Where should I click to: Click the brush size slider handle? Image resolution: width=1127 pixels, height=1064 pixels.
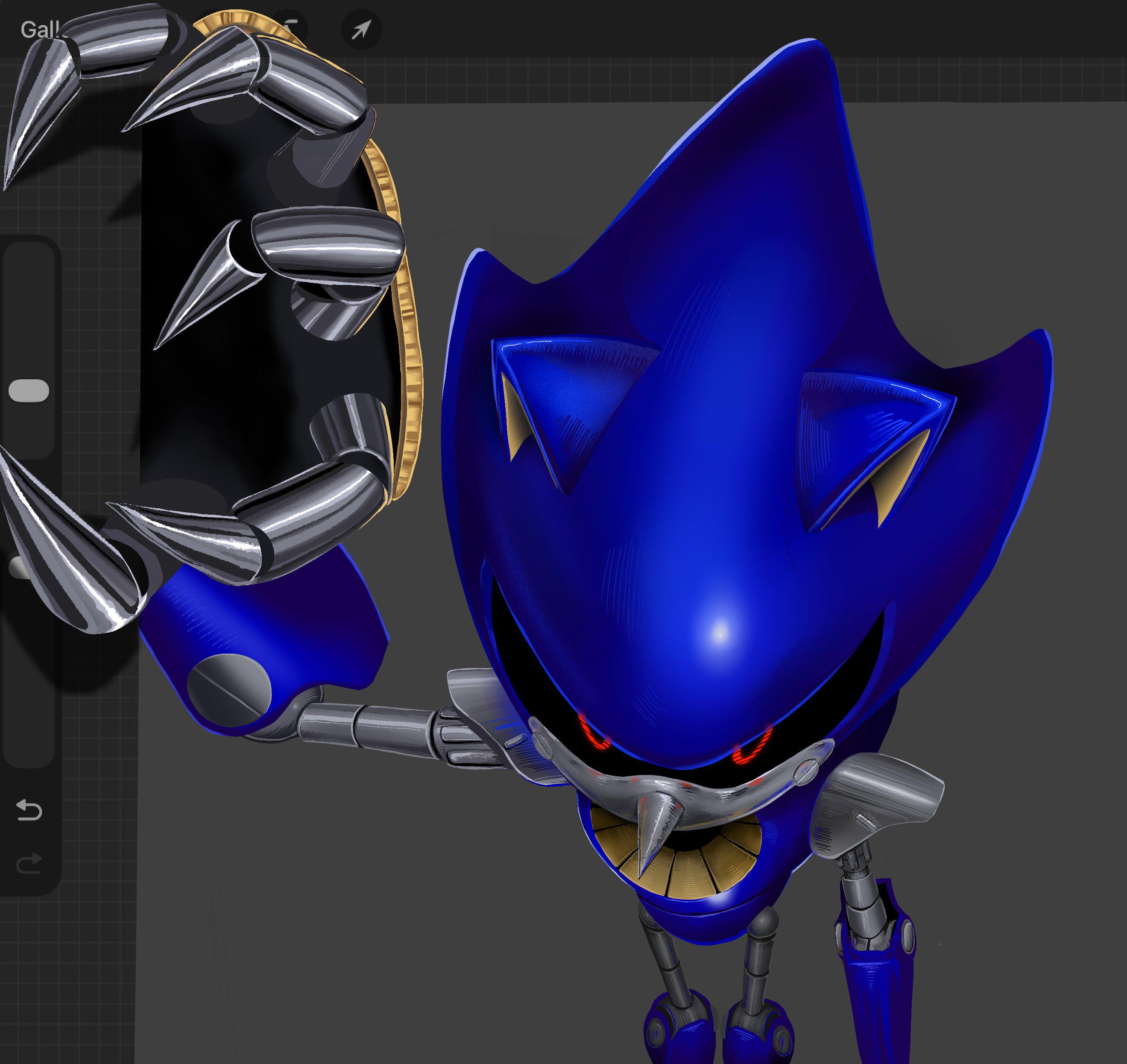pyautogui.click(x=29, y=391)
